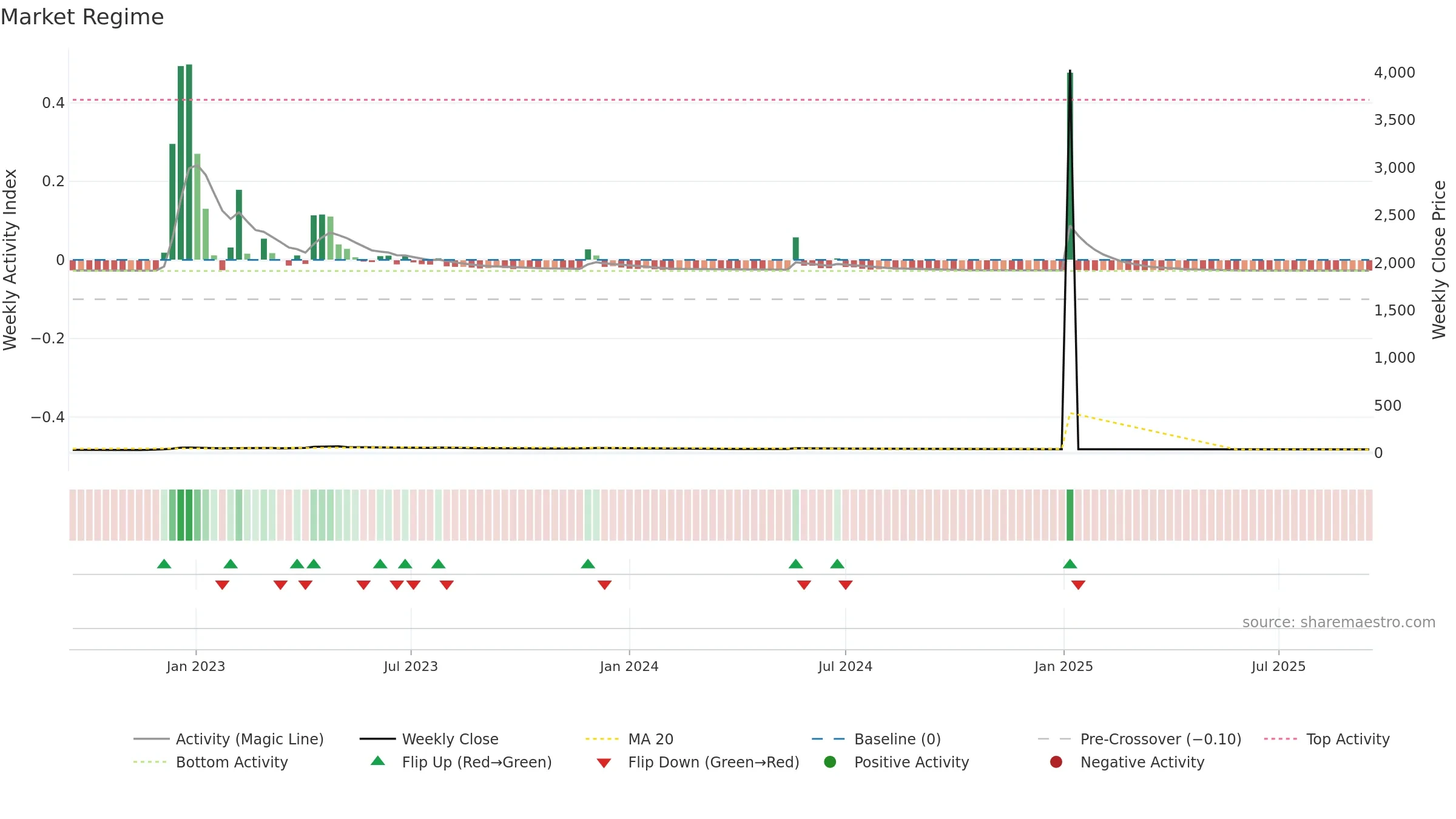This screenshot has height=819, width=1456.
Task: Toggle the Bottom Activity legend entry
Action: tap(211, 762)
